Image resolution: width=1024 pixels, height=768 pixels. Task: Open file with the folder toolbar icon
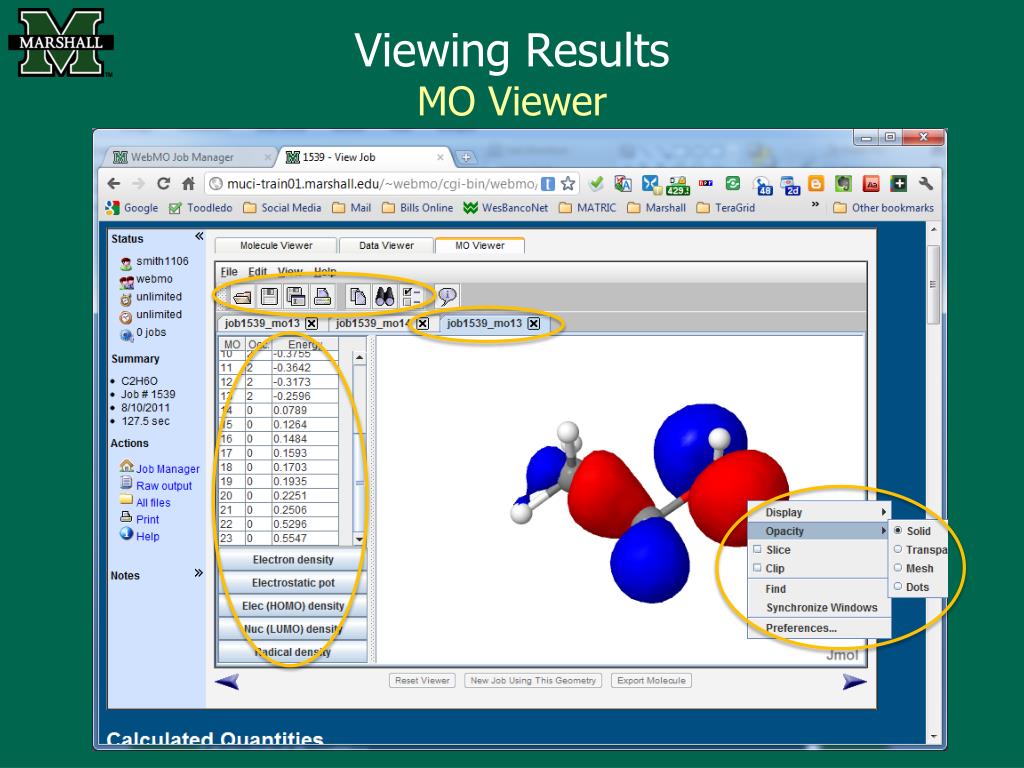click(242, 297)
